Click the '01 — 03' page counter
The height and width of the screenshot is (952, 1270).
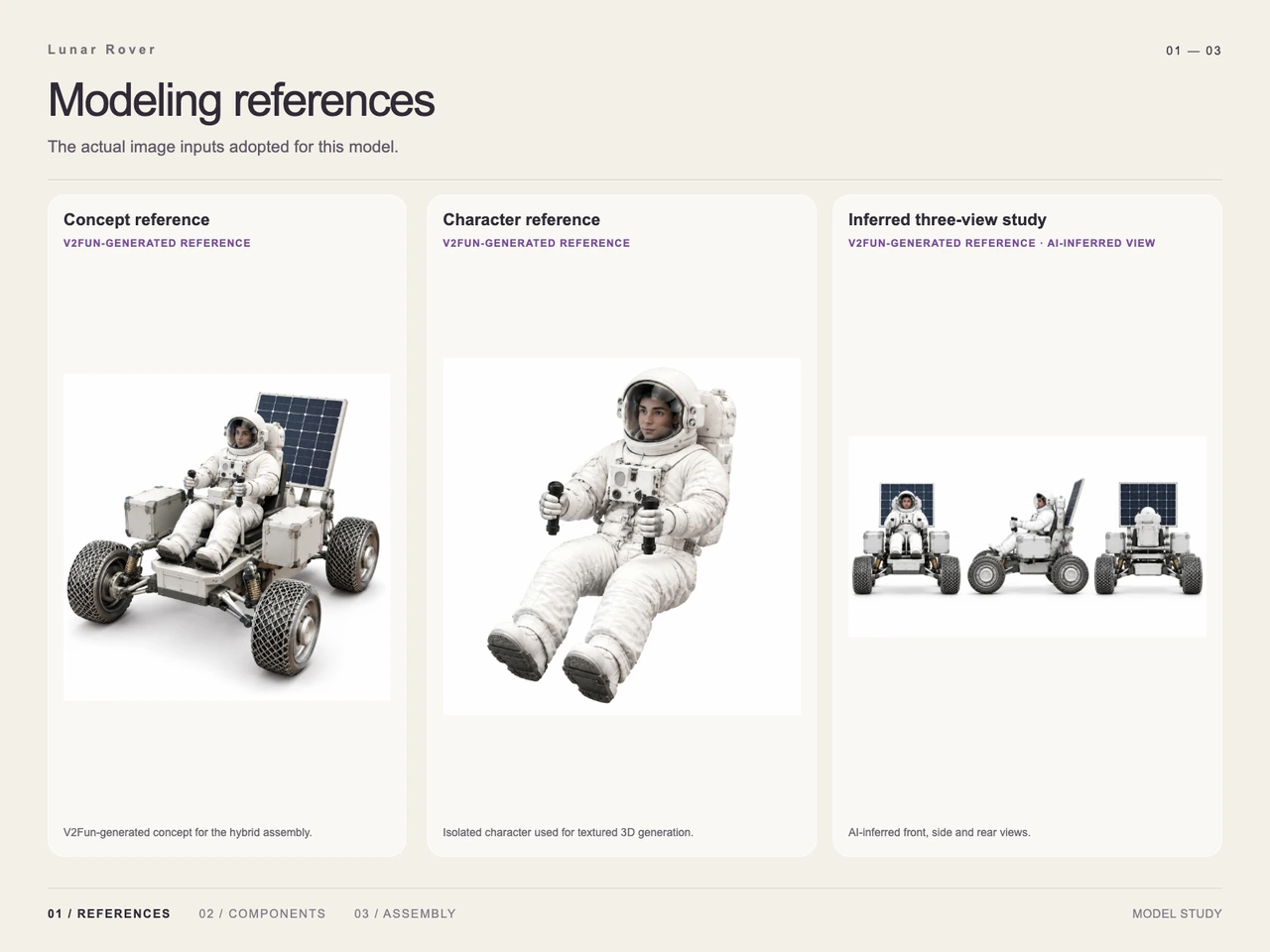point(1194,51)
